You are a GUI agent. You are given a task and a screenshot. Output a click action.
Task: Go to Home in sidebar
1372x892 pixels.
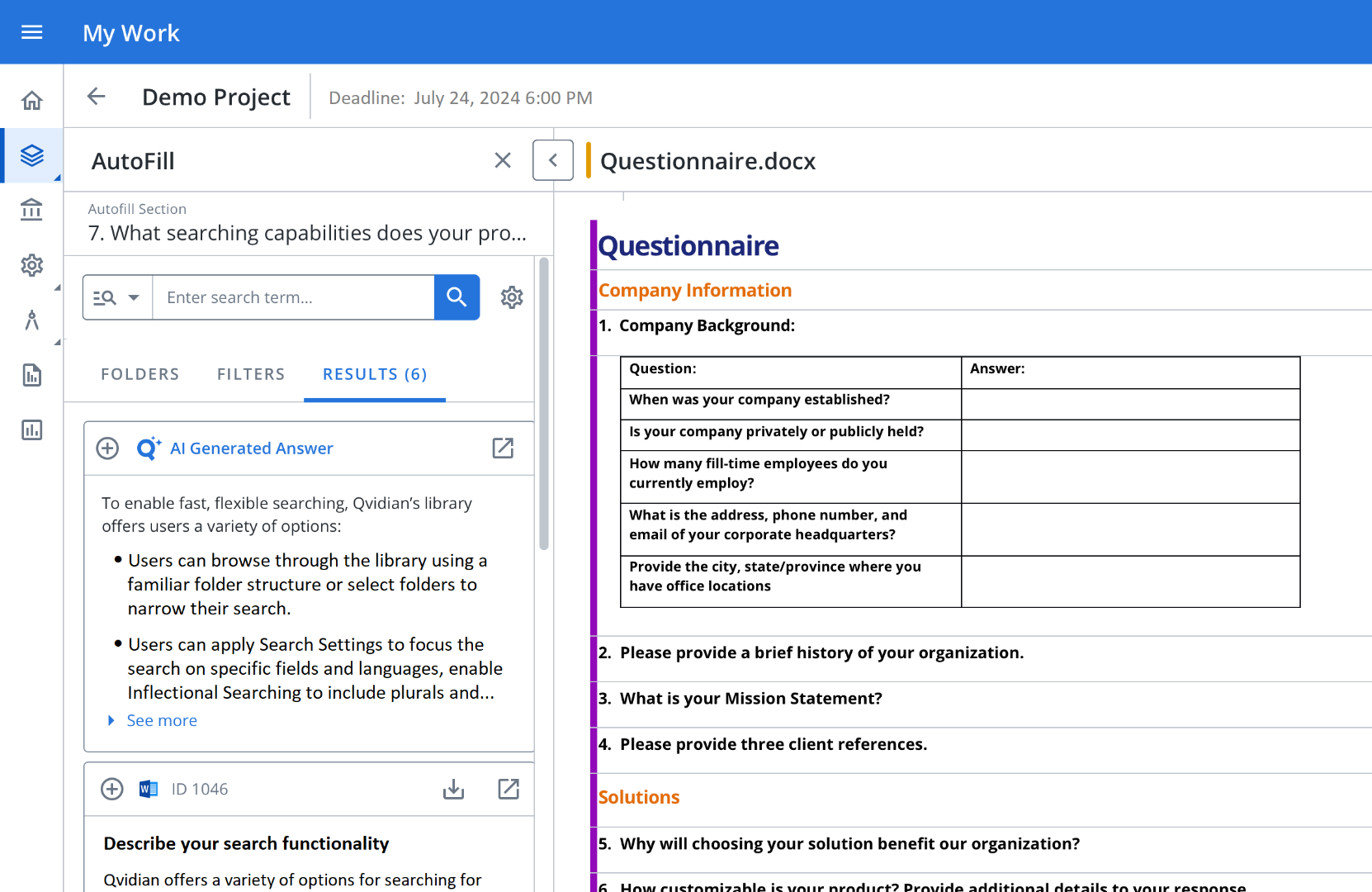[31, 101]
